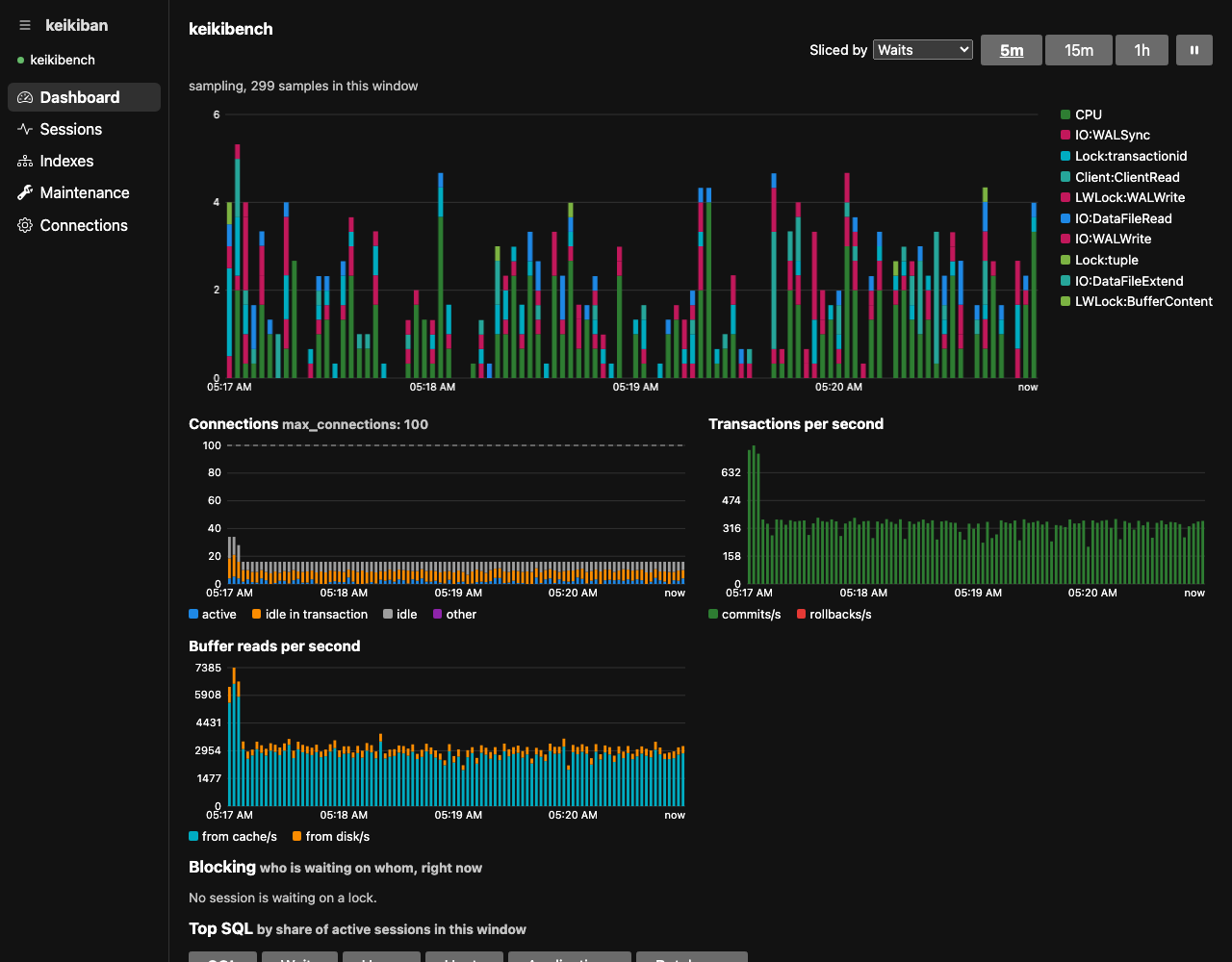The image size is (1232, 962).
Task: Click 'max_connections: 100' text
Action: [355, 424]
